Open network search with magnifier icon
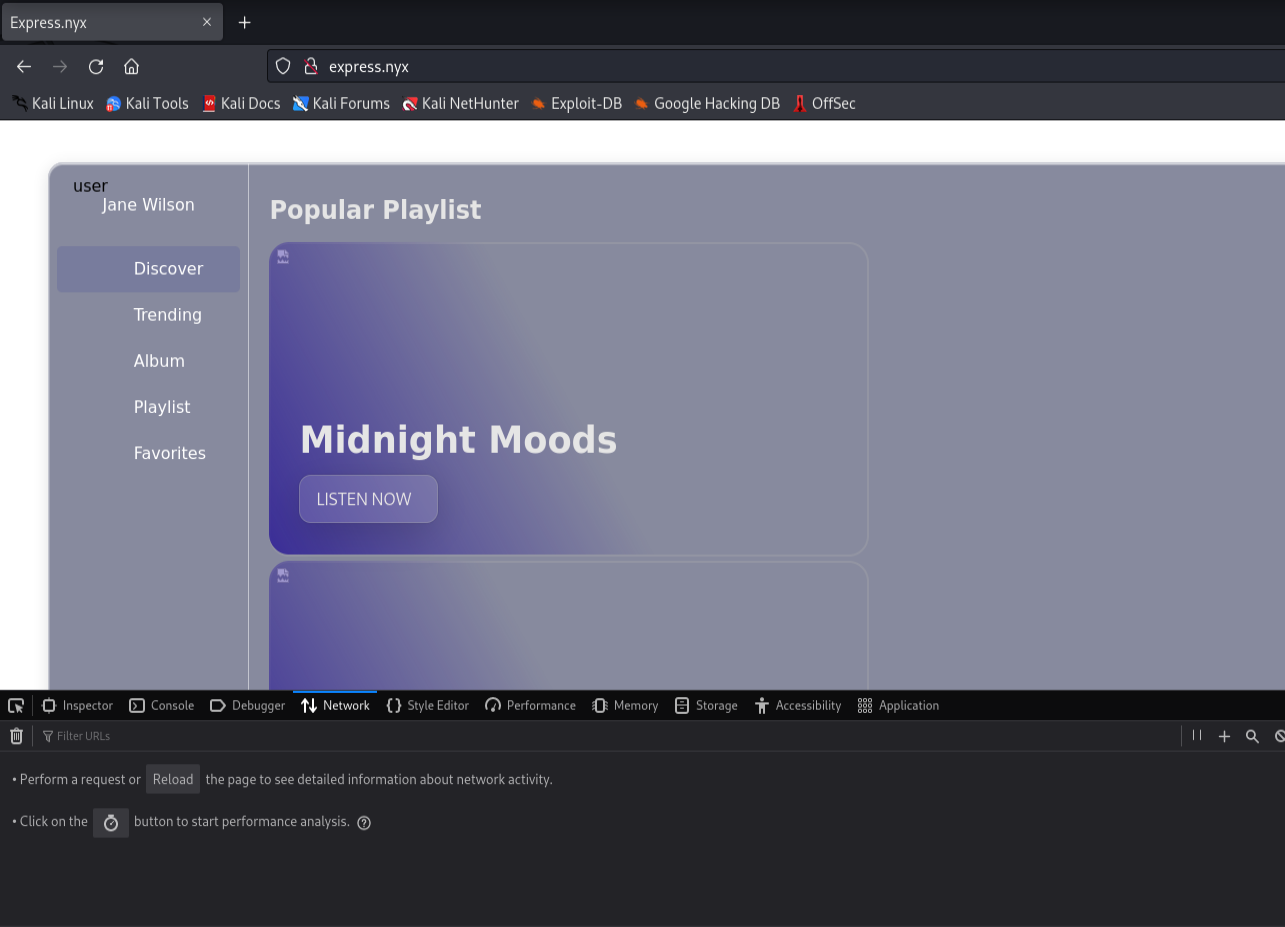Screen dimensions: 1285x927 (x=1252, y=736)
